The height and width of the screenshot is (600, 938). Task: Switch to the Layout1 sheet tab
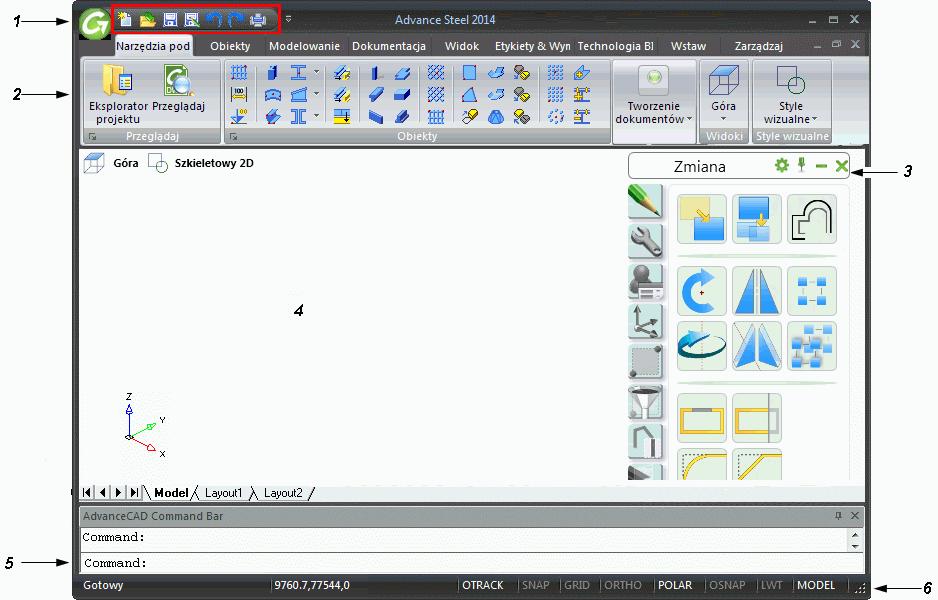pyautogui.click(x=223, y=493)
